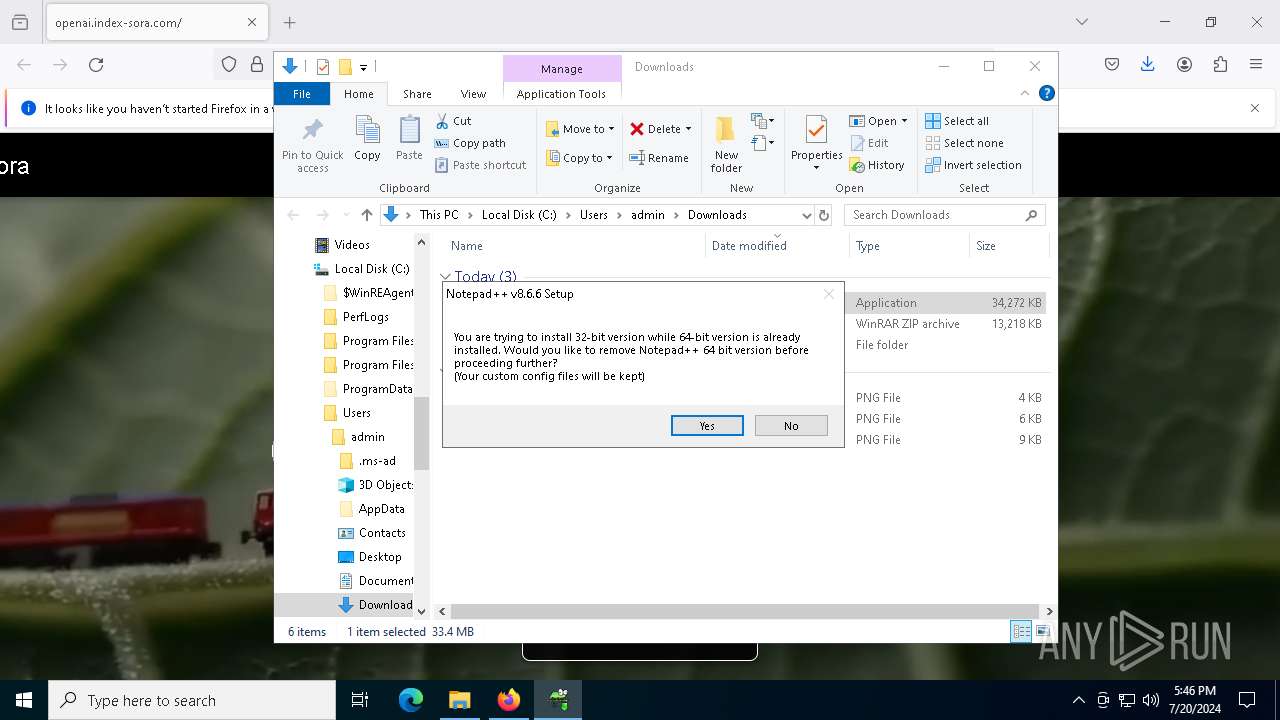Switch to details view icon in status bar

tap(1021, 631)
